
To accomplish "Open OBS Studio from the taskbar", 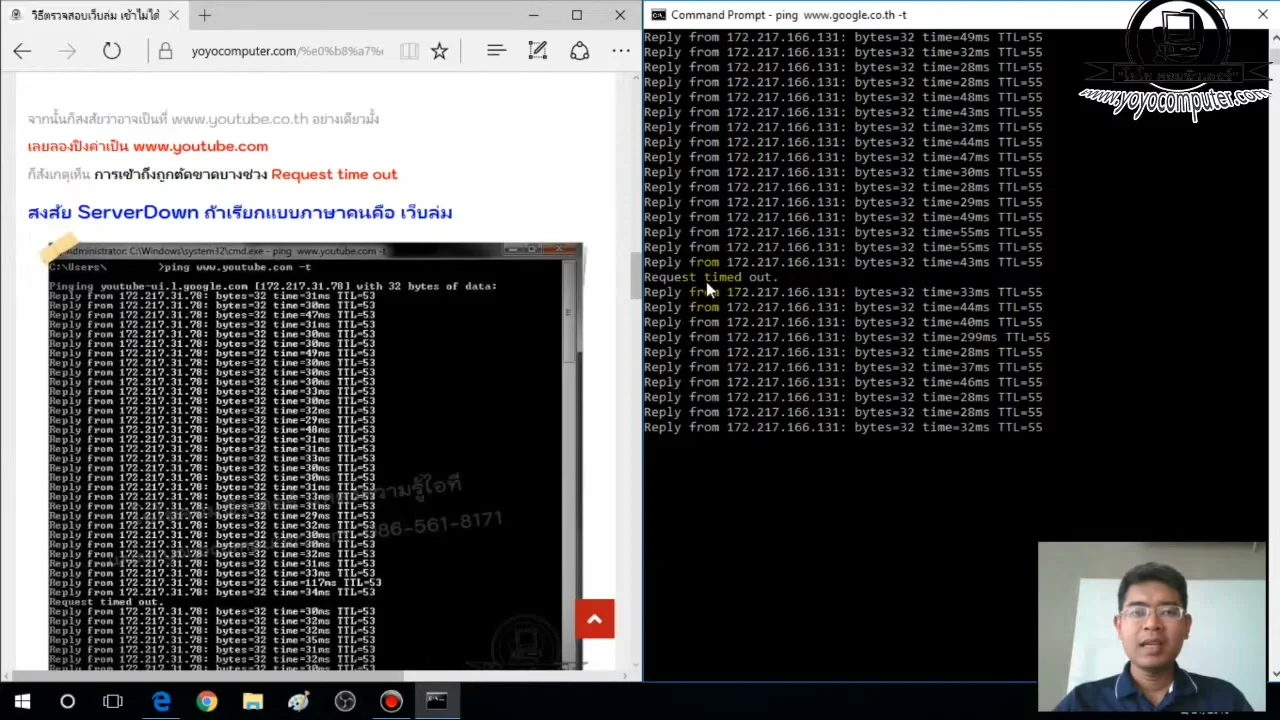I will pos(345,701).
